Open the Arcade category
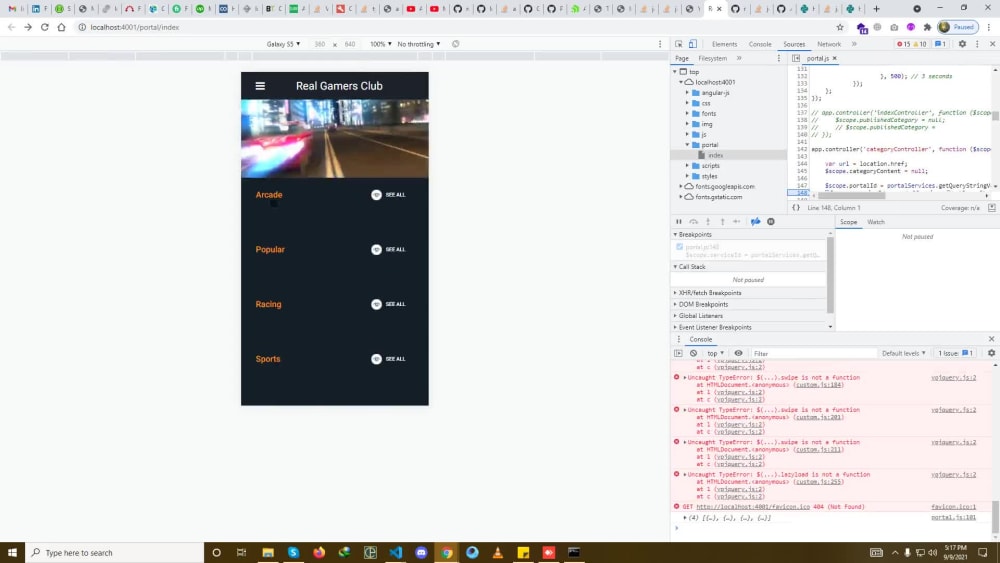The height and width of the screenshot is (563, 1000). (268, 195)
